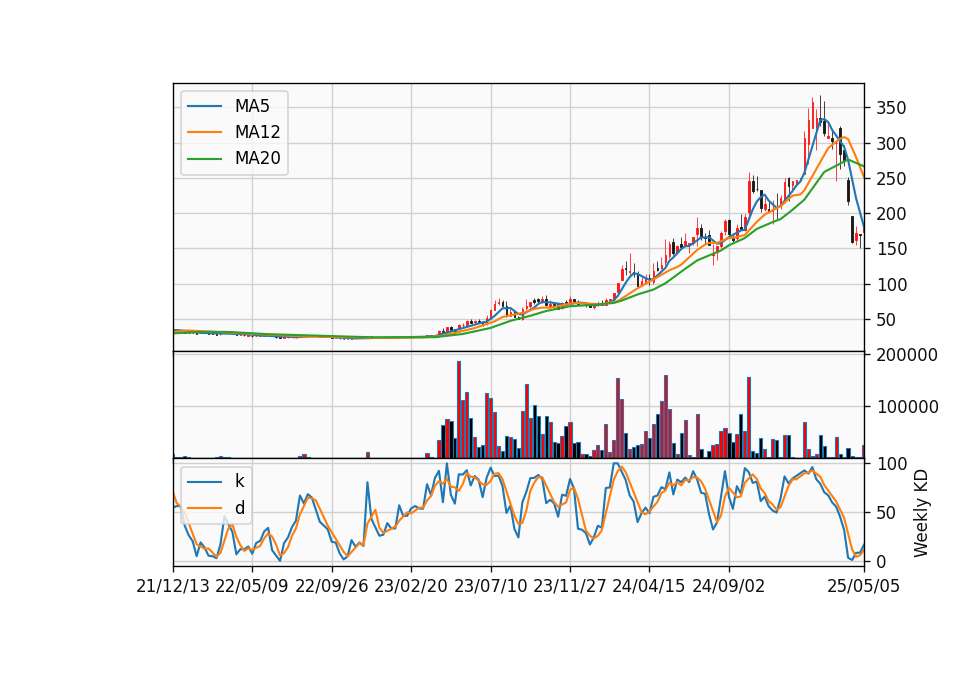
Task: Click the date label 23/02/20
Action: (x=411, y=587)
